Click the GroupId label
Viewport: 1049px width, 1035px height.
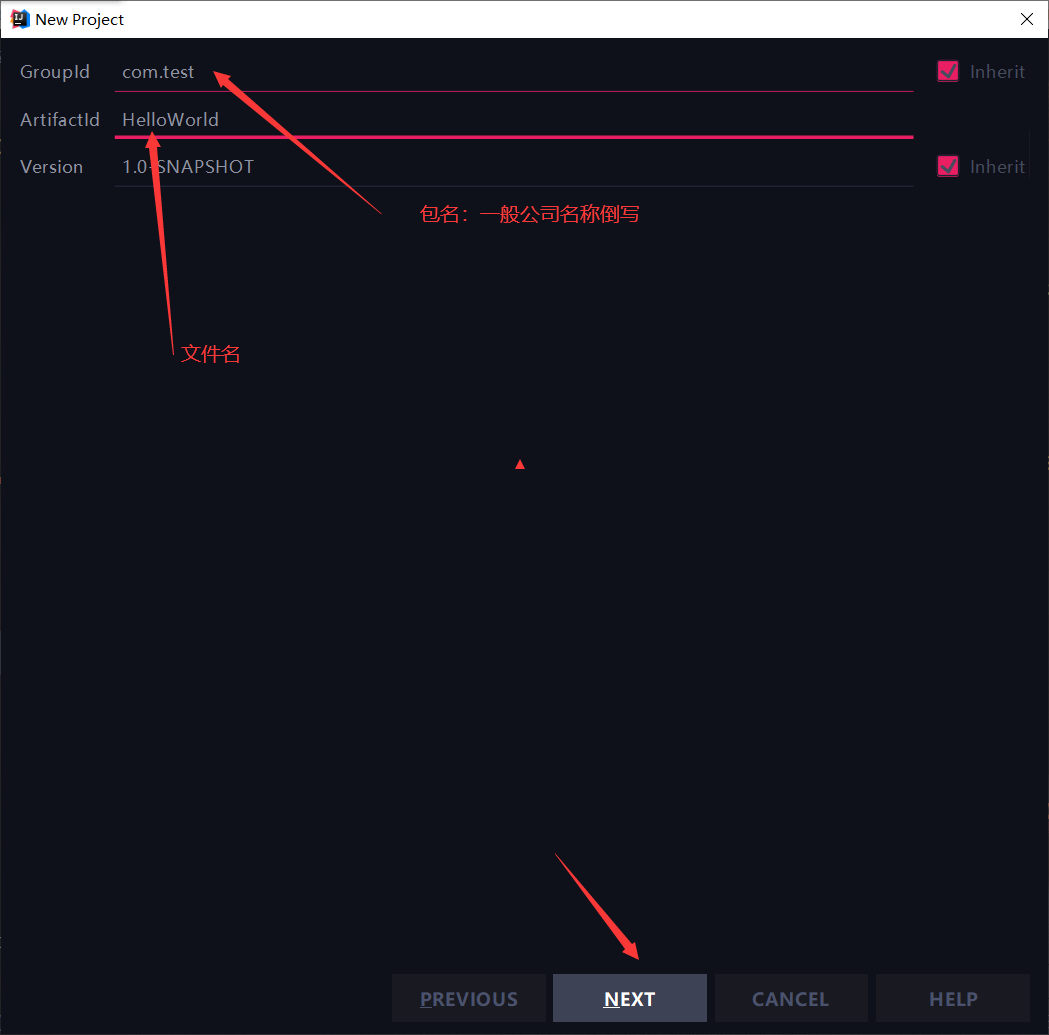[x=55, y=72]
